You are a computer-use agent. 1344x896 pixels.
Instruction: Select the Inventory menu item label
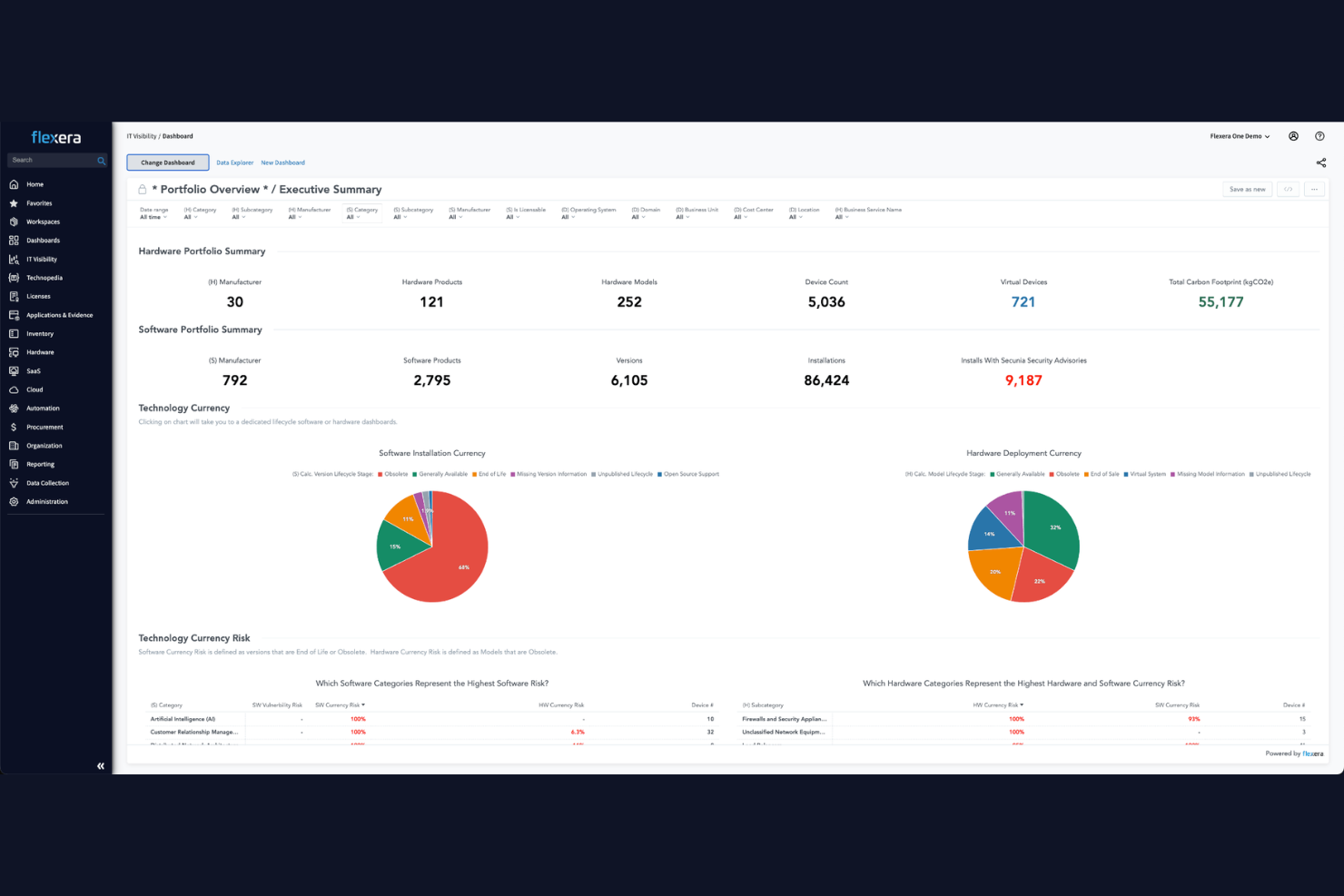[40, 334]
